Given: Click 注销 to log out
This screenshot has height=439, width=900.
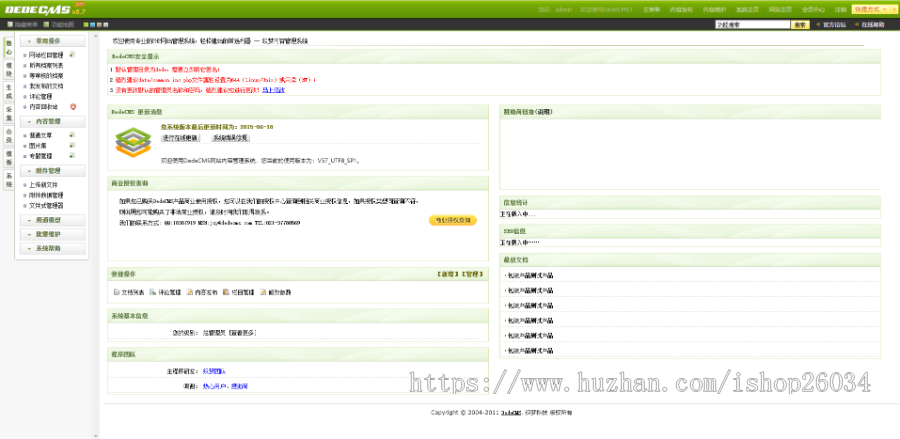Looking at the screenshot, I should pos(840,10).
